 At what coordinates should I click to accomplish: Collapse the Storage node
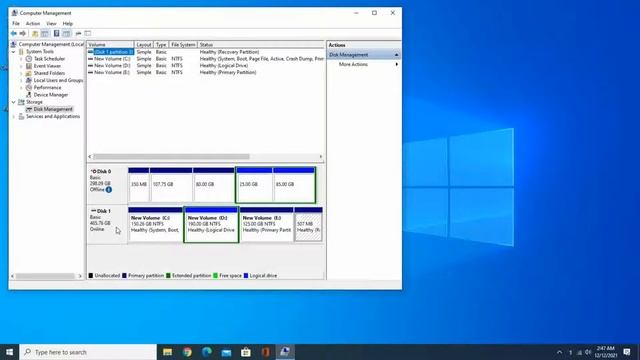click(x=14, y=102)
